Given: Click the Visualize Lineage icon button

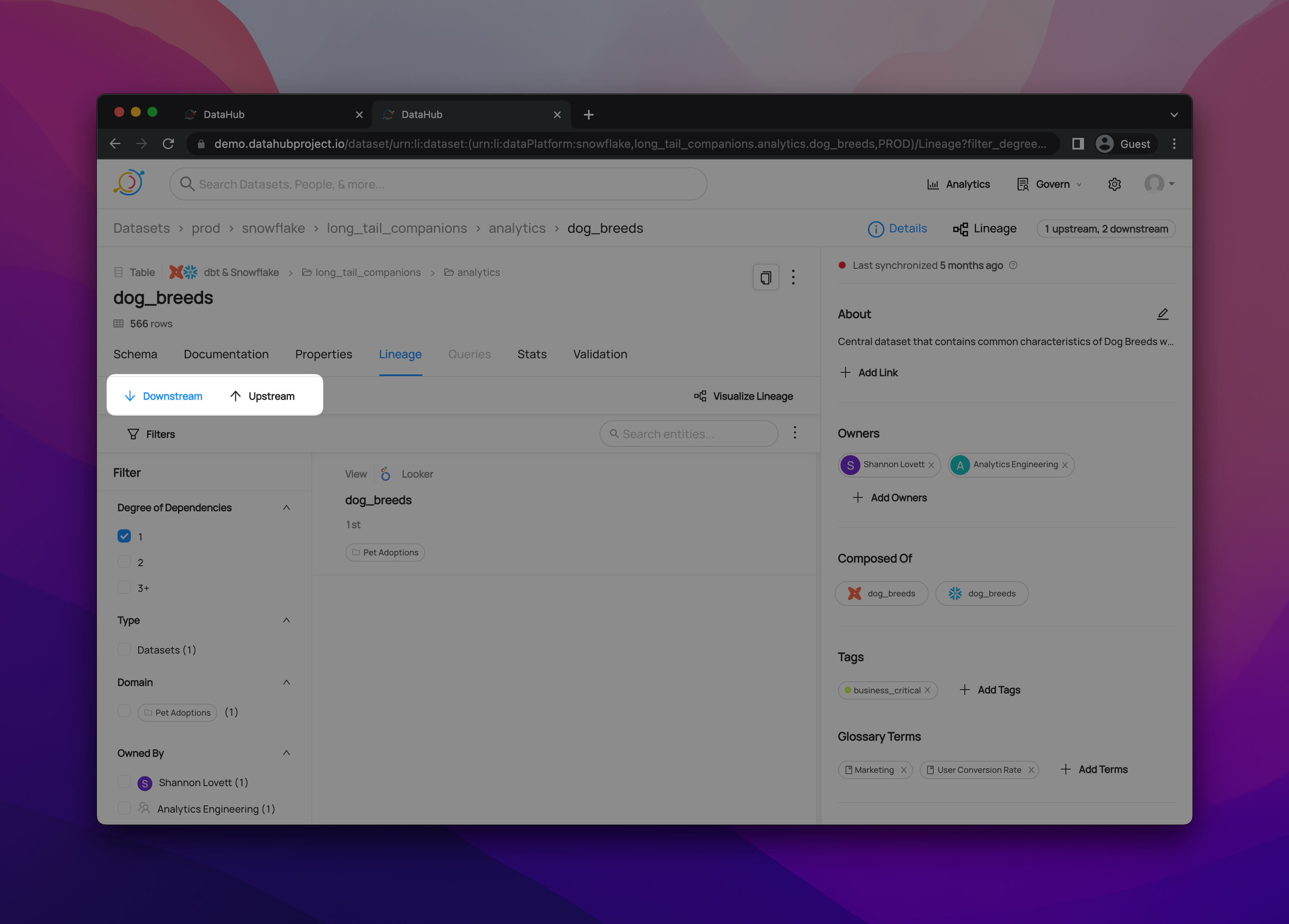Looking at the screenshot, I should [700, 396].
